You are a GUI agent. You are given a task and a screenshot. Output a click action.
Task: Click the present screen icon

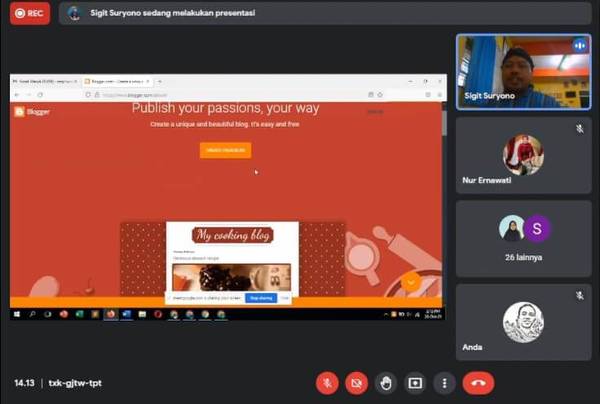[415, 383]
